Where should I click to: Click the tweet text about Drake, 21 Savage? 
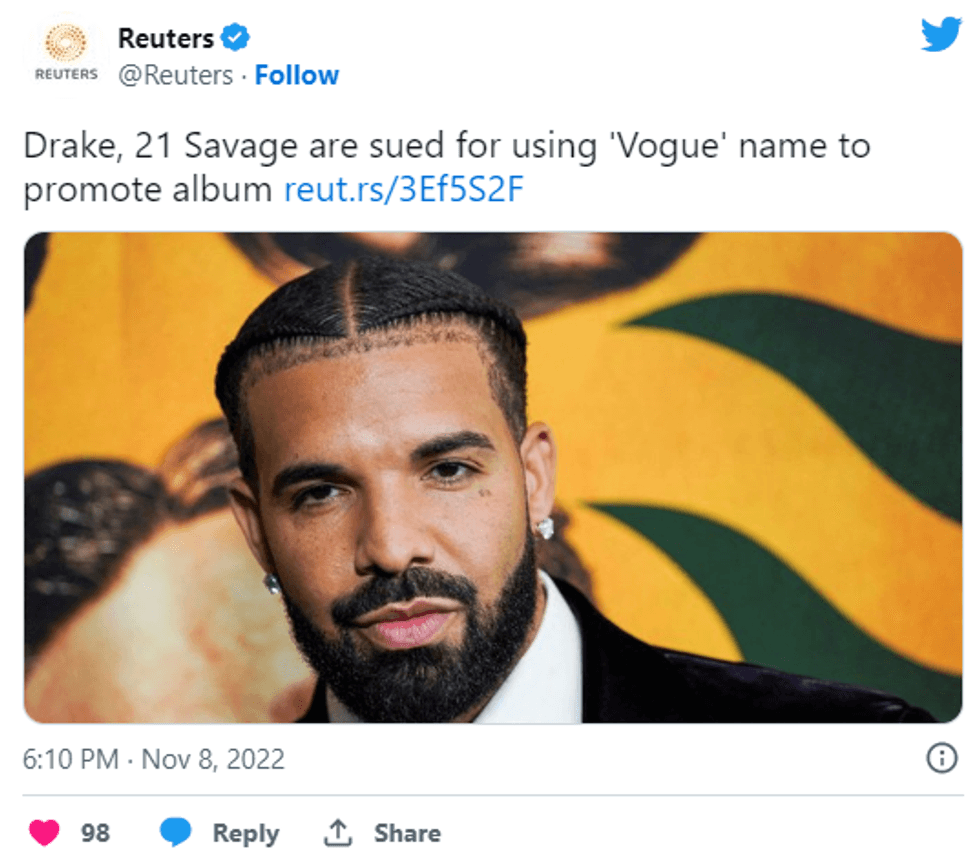(446, 147)
